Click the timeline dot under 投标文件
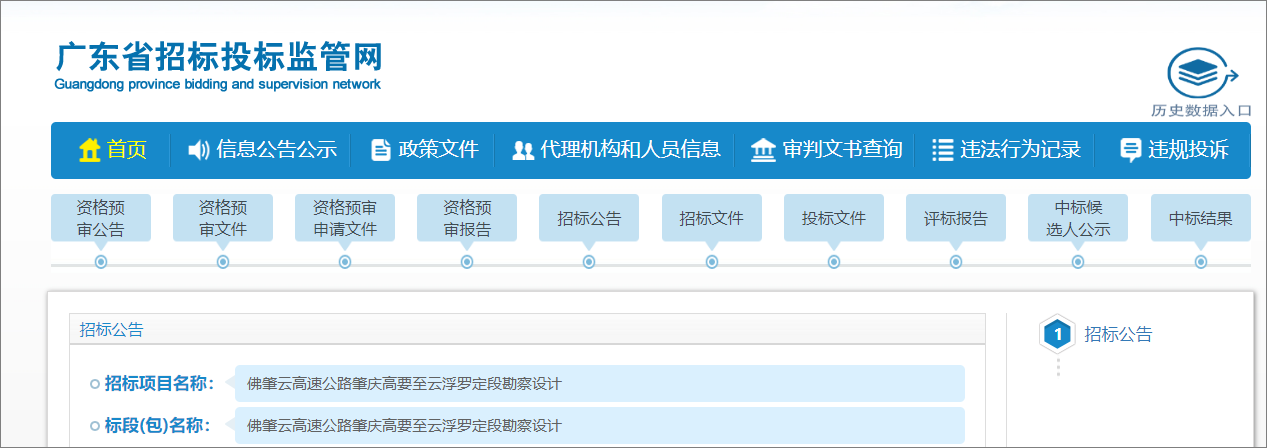 click(834, 262)
